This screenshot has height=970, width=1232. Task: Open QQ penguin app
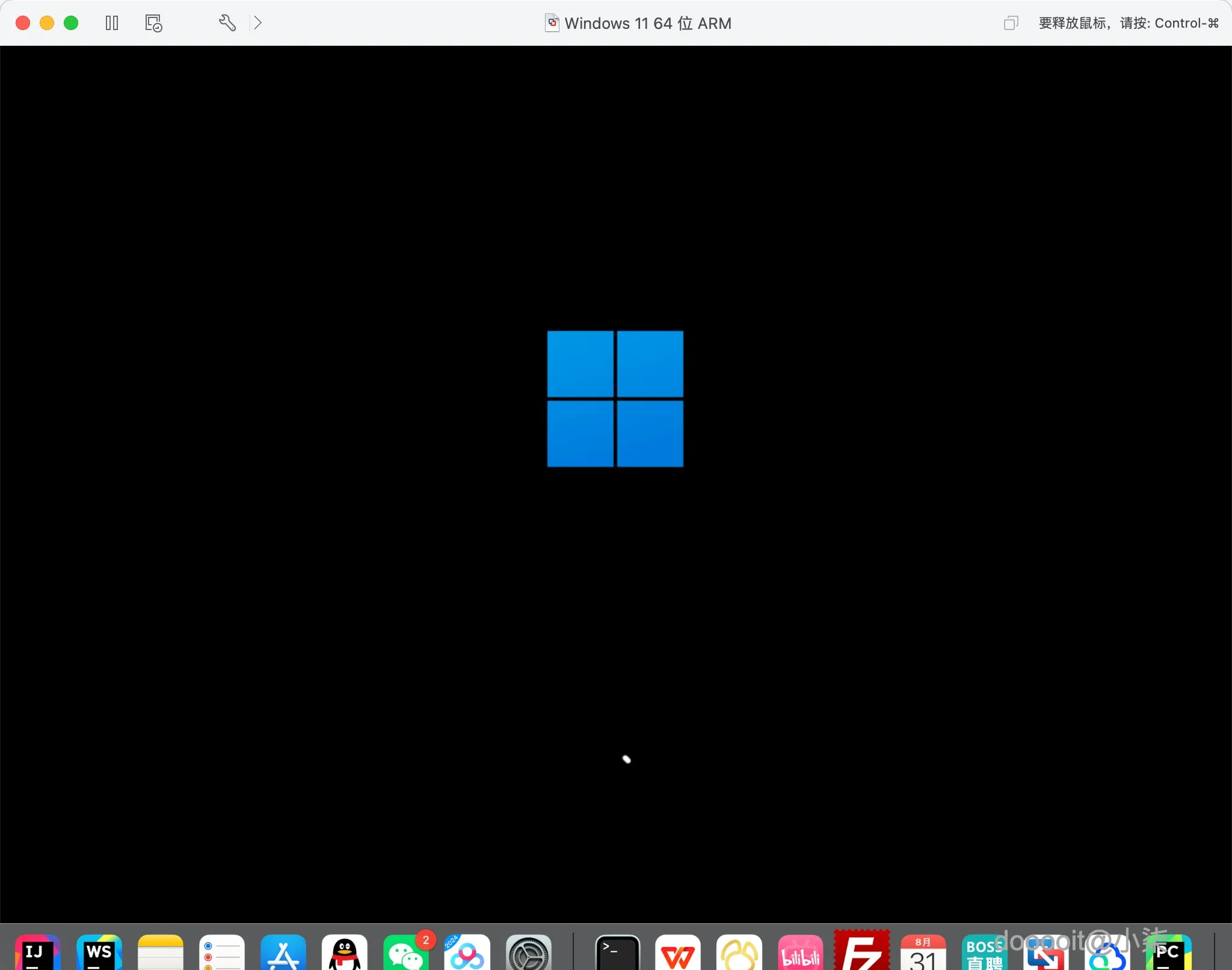click(x=345, y=953)
